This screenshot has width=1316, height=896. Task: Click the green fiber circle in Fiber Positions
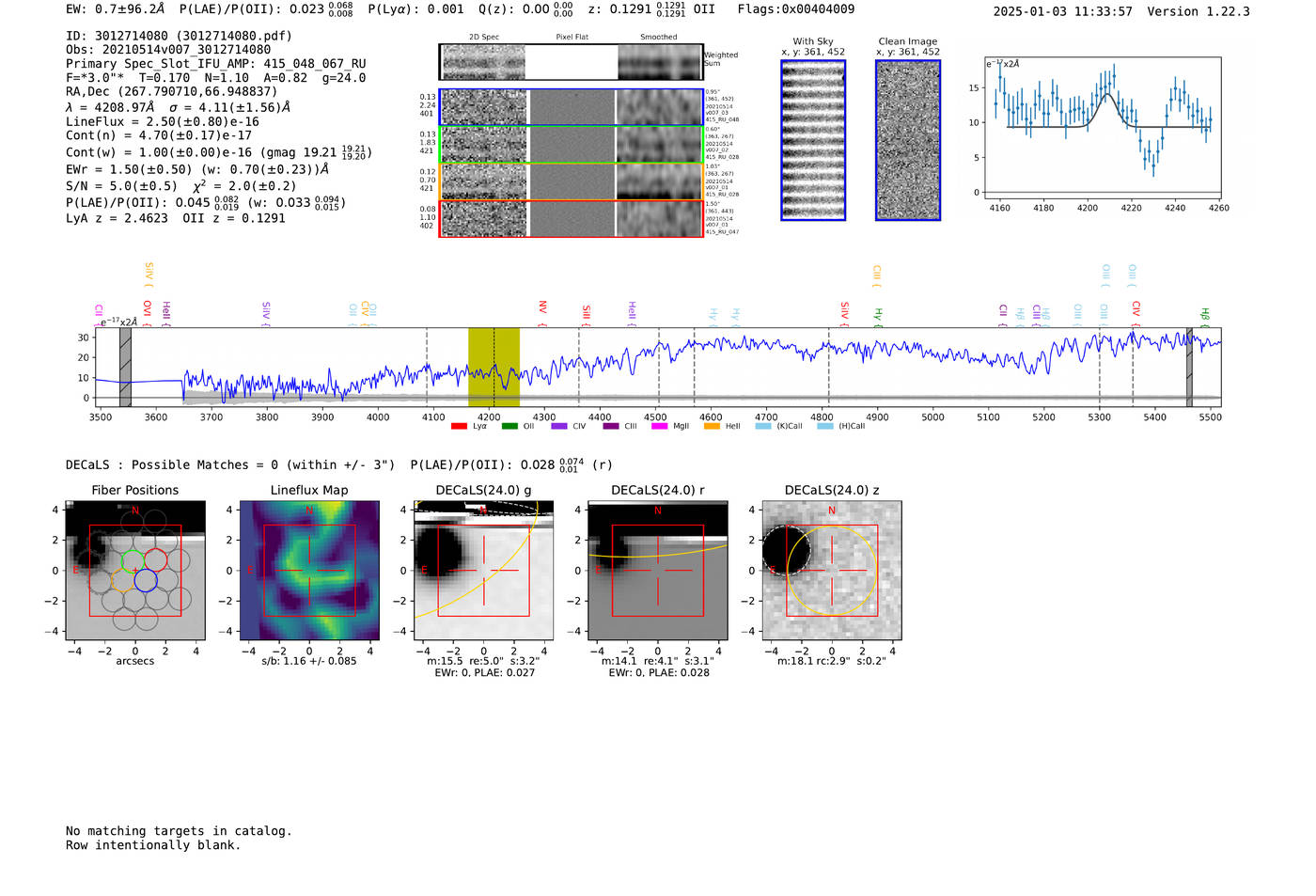131,560
